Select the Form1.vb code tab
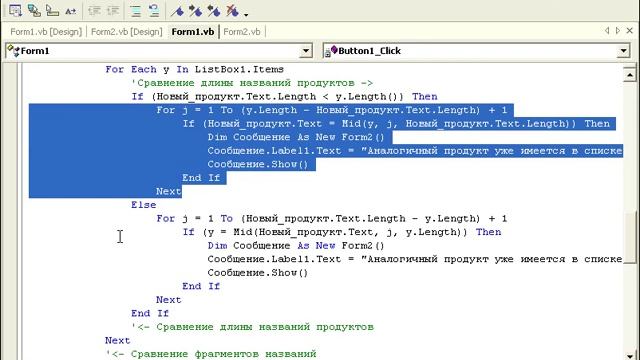The width and height of the screenshot is (640, 360). point(193,32)
